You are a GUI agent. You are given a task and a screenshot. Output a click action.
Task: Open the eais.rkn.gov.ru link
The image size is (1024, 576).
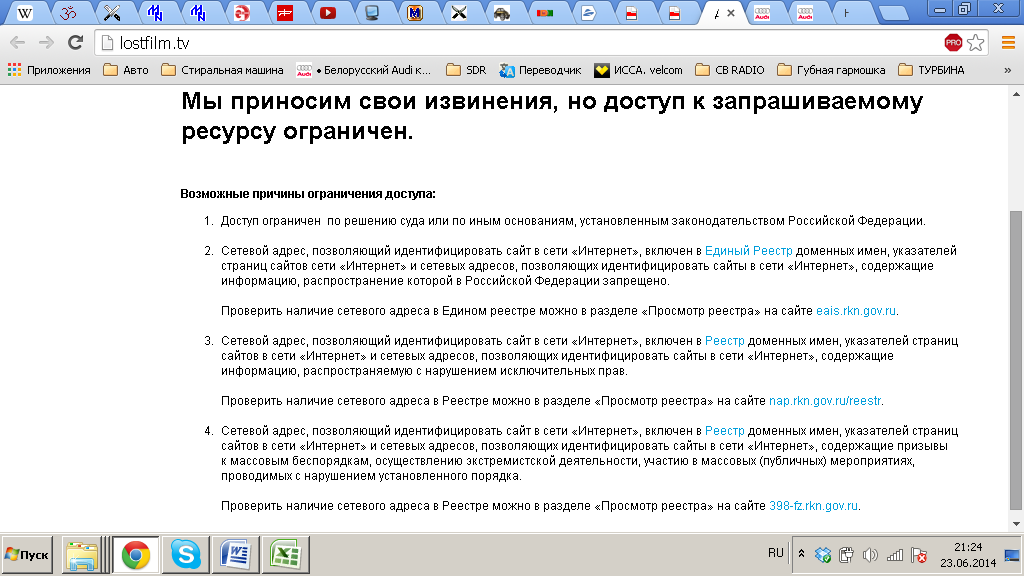856,311
